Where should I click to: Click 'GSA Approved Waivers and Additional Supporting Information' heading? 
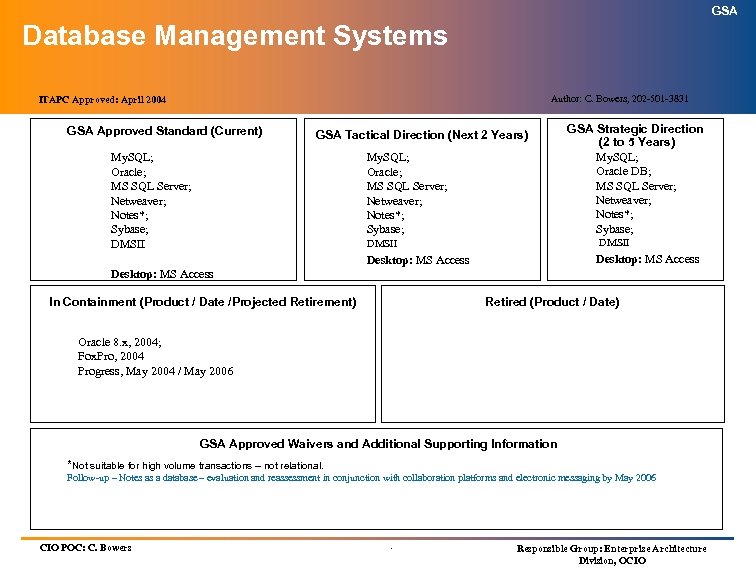click(378, 444)
